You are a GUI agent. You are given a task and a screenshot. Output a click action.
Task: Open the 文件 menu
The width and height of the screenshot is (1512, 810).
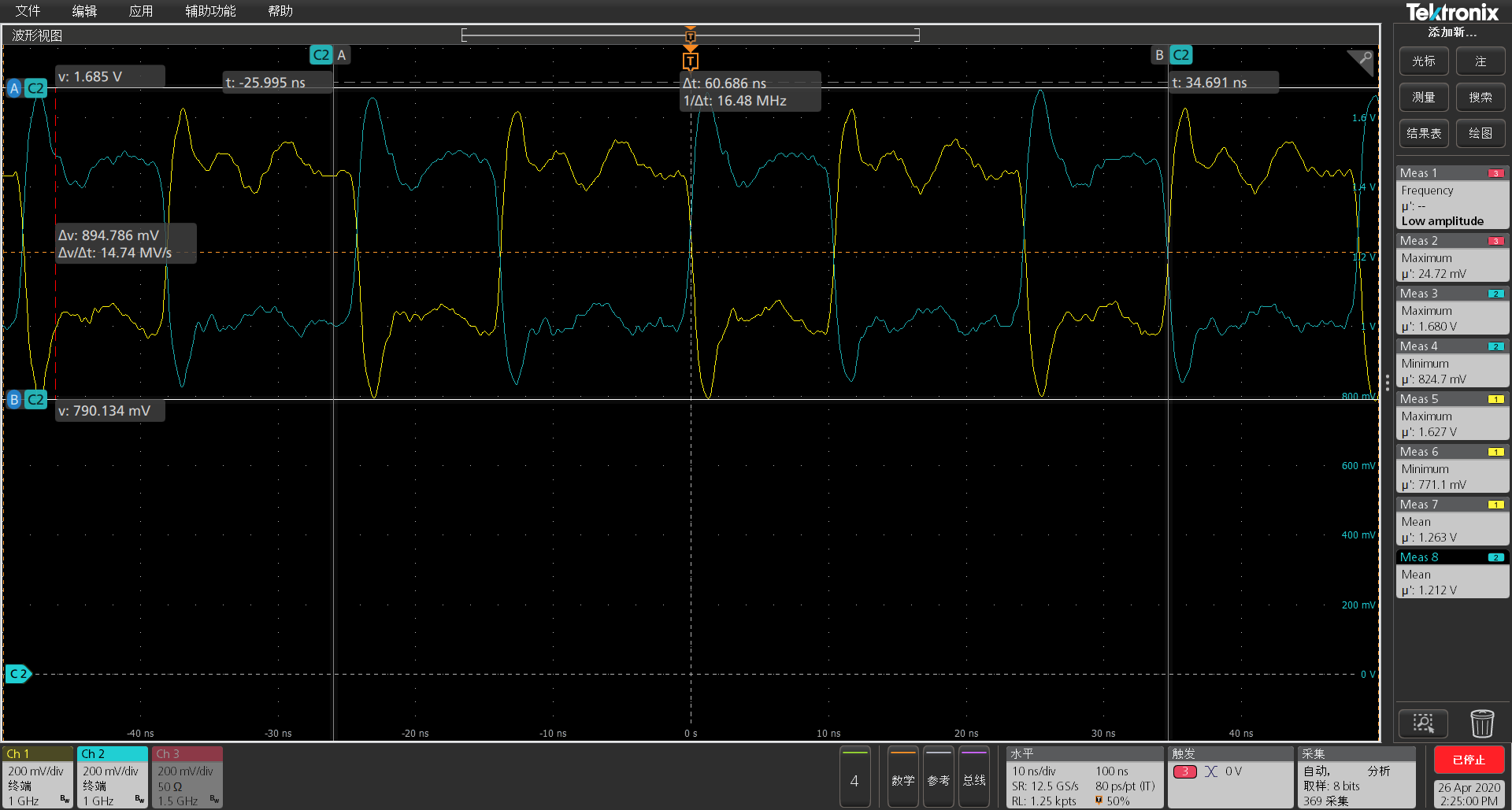(28, 11)
